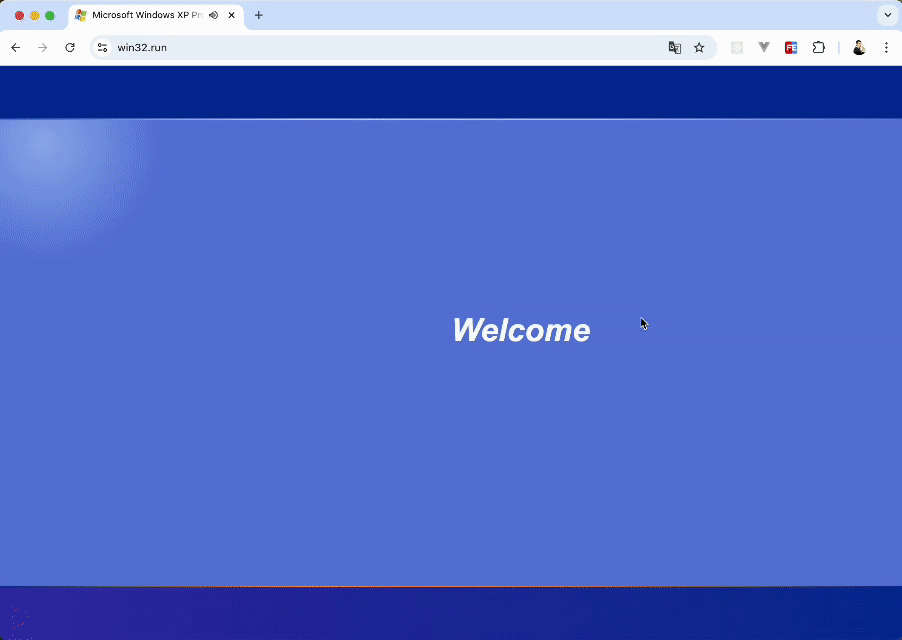Click the grayed-out extension icon beside the bookmark star

click(x=737, y=47)
